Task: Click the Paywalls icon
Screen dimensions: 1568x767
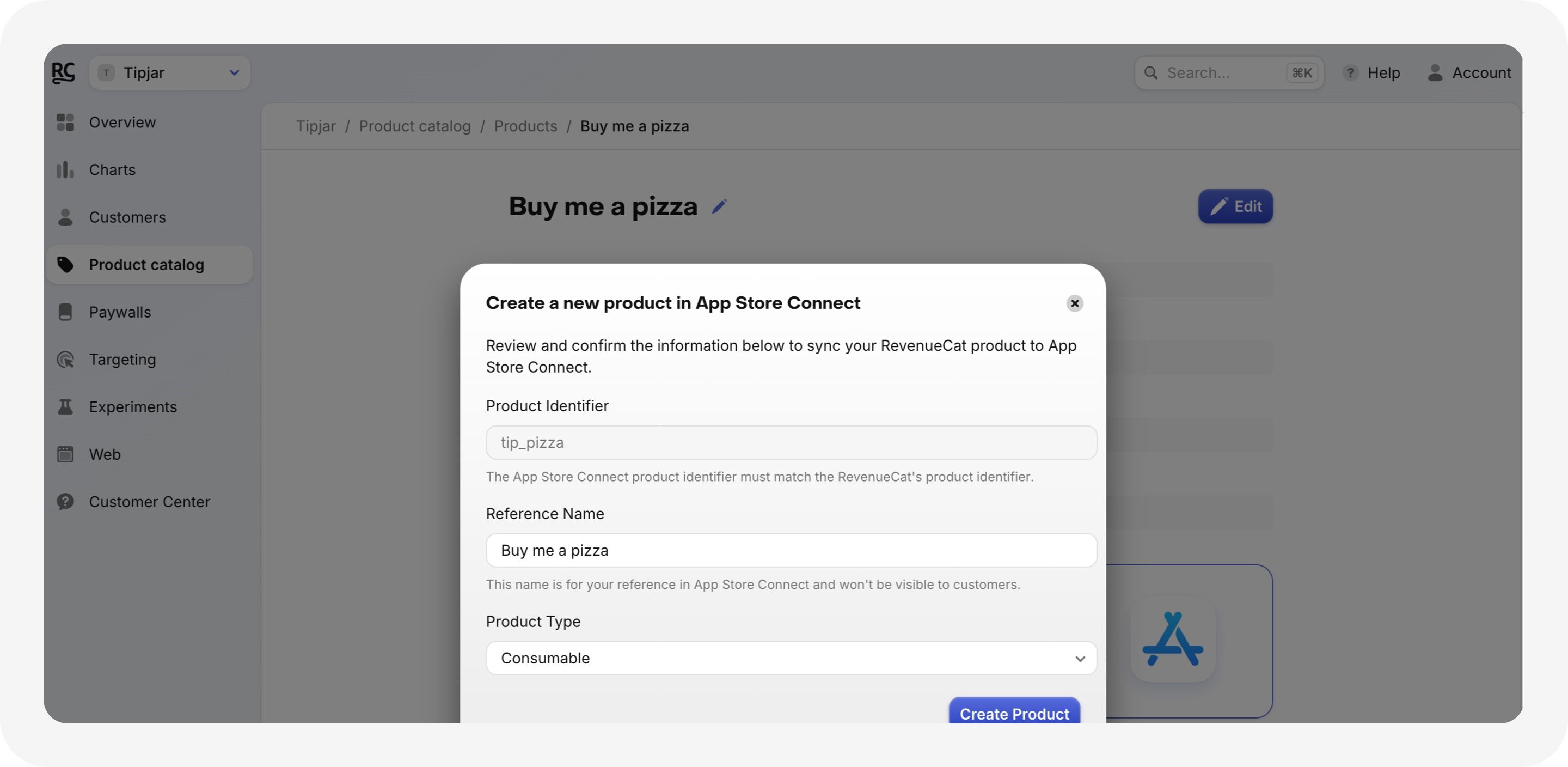Action: tap(65, 312)
